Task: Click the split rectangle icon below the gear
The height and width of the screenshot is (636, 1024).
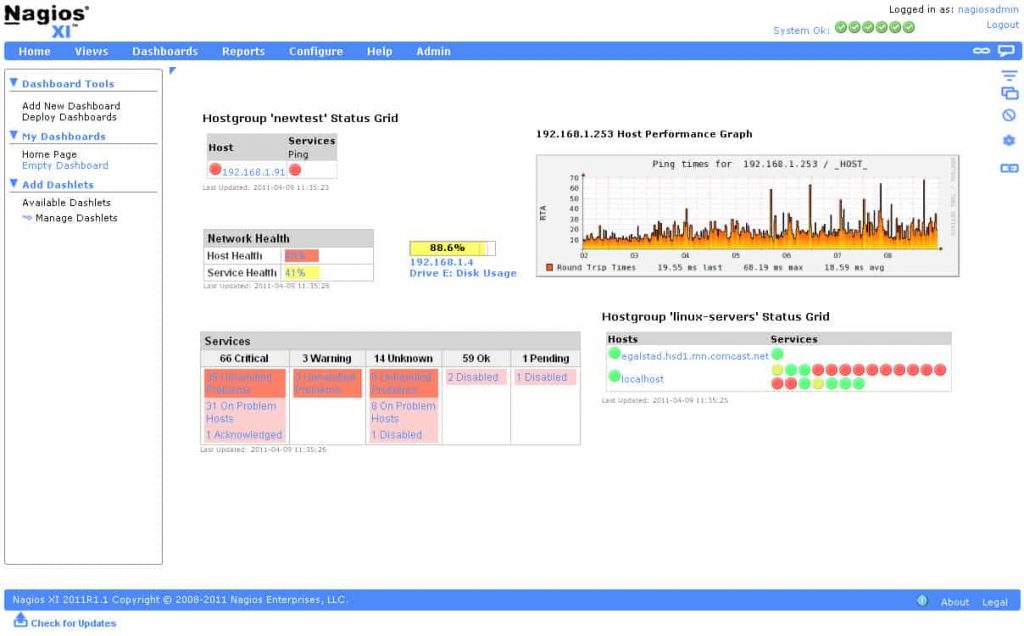Action: point(1009,168)
